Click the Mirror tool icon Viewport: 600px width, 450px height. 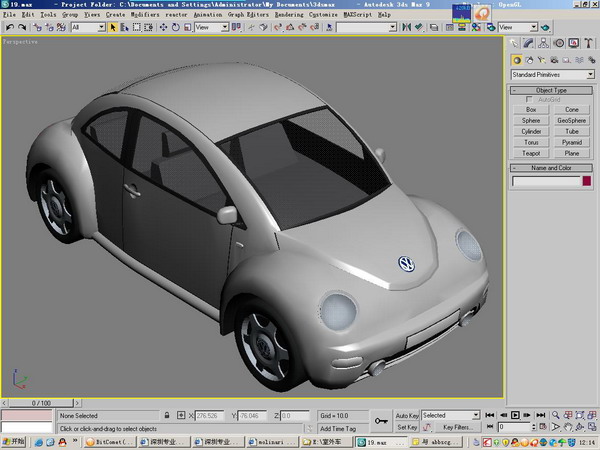coord(406,28)
